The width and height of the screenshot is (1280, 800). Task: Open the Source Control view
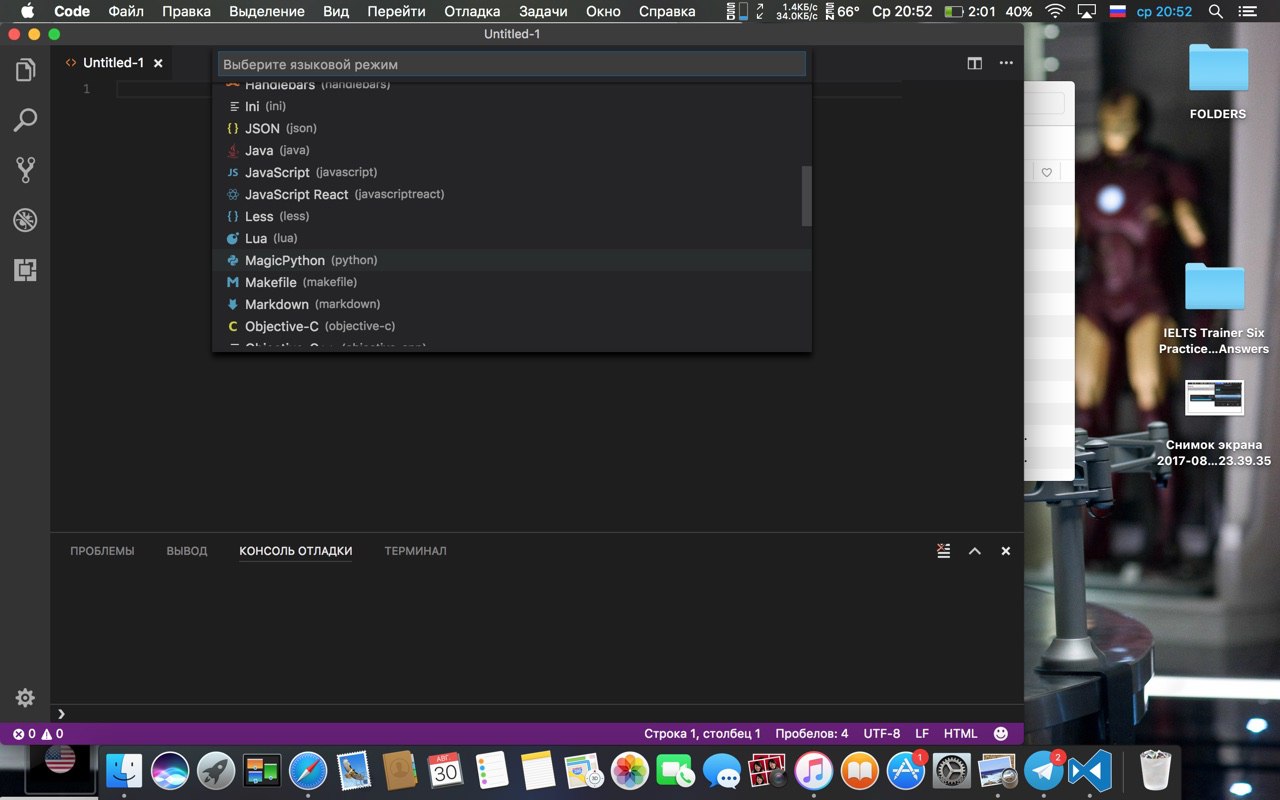pos(25,170)
